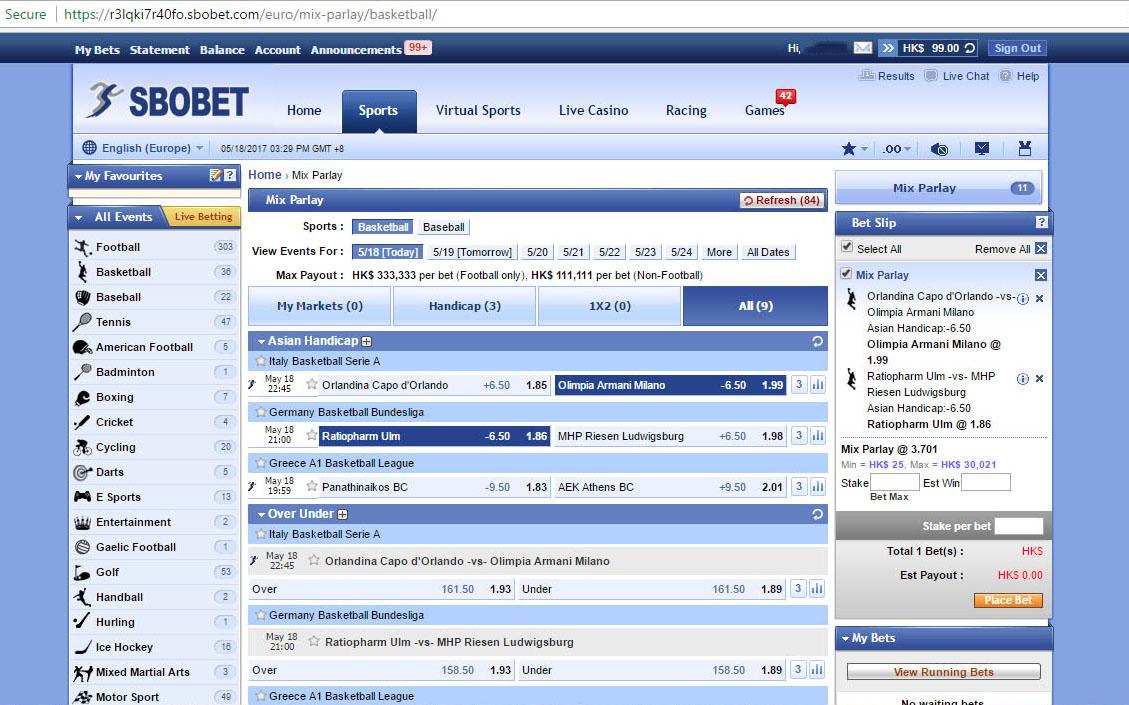The height and width of the screenshot is (705, 1129).
Task: Collapse the Over Under section
Action: (261, 514)
